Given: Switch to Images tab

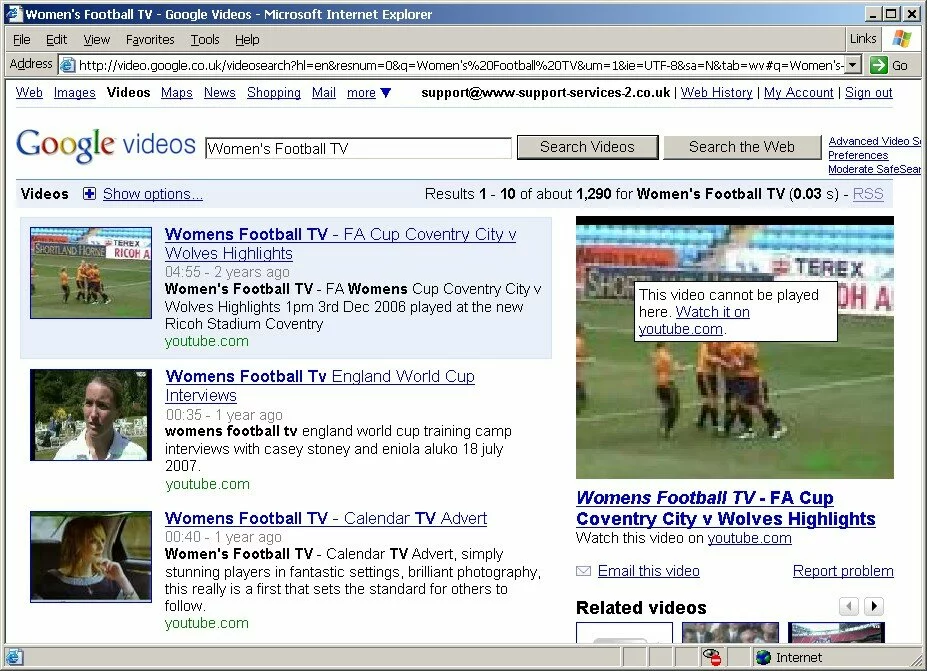Looking at the screenshot, I should tap(74, 93).
